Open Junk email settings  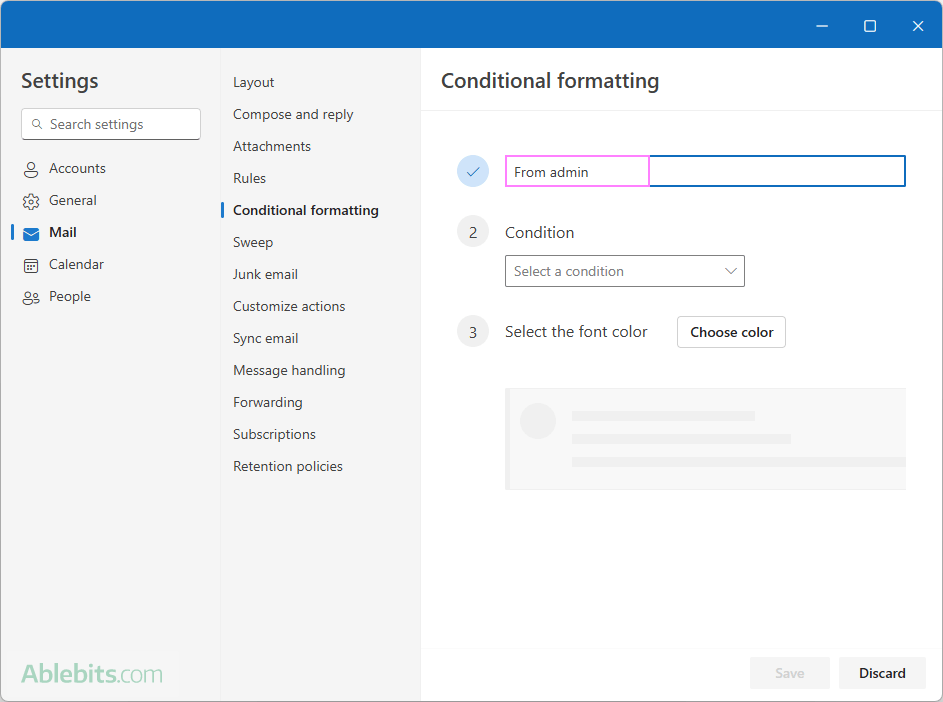point(265,274)
